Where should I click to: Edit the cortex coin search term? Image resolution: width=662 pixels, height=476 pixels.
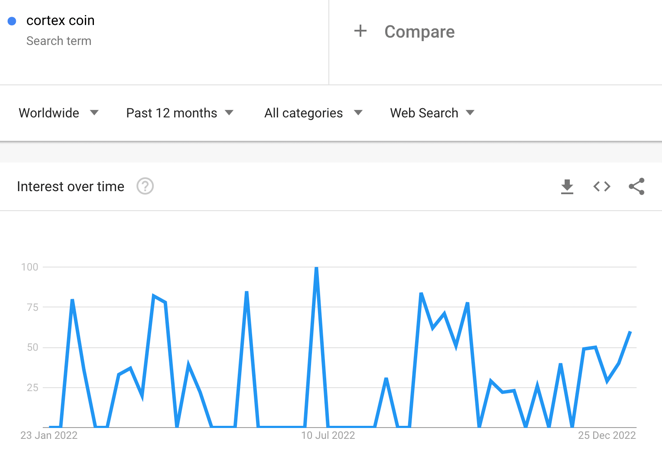[60, 20]
